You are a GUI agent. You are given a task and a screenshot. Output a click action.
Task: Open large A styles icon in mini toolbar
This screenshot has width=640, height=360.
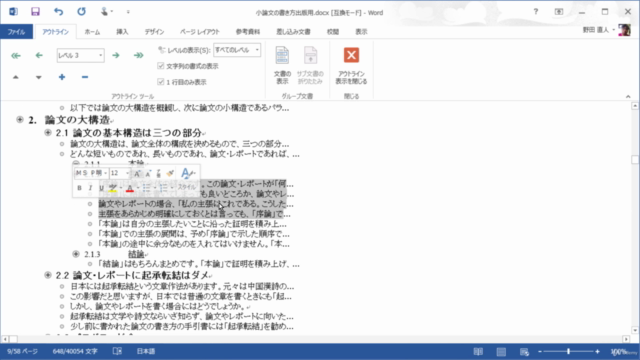187,173
